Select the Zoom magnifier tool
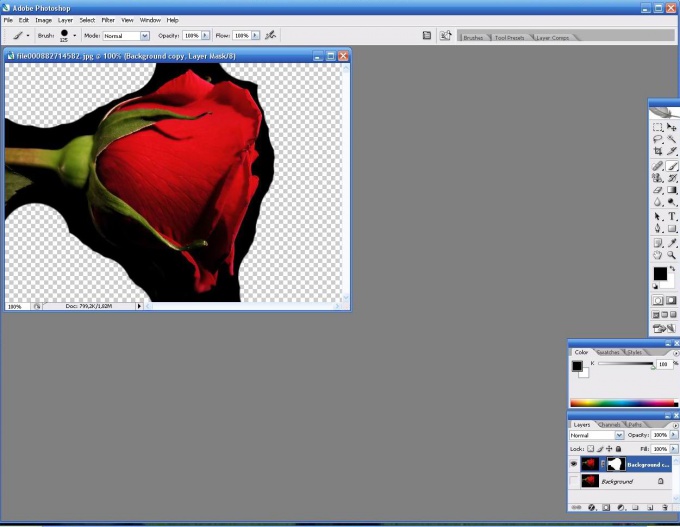The image size is (680, 527). click(x=672, y=255)
